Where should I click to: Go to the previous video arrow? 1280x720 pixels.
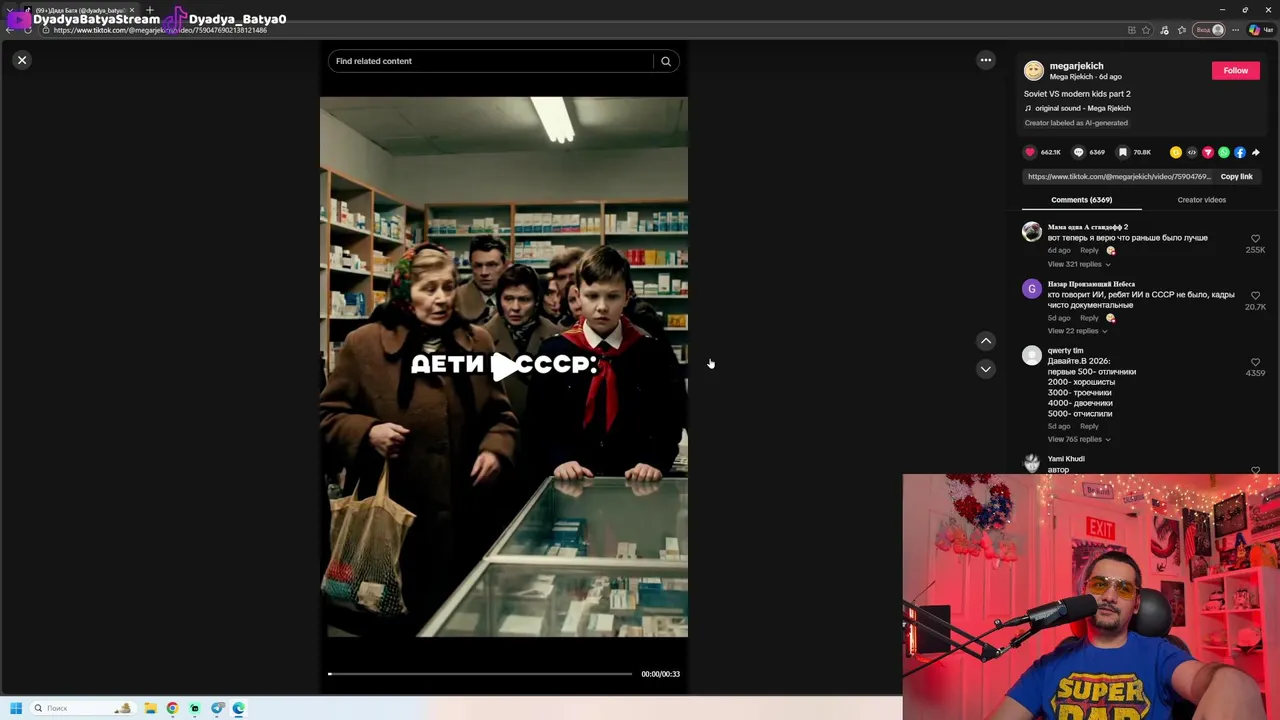click(986, 341)
